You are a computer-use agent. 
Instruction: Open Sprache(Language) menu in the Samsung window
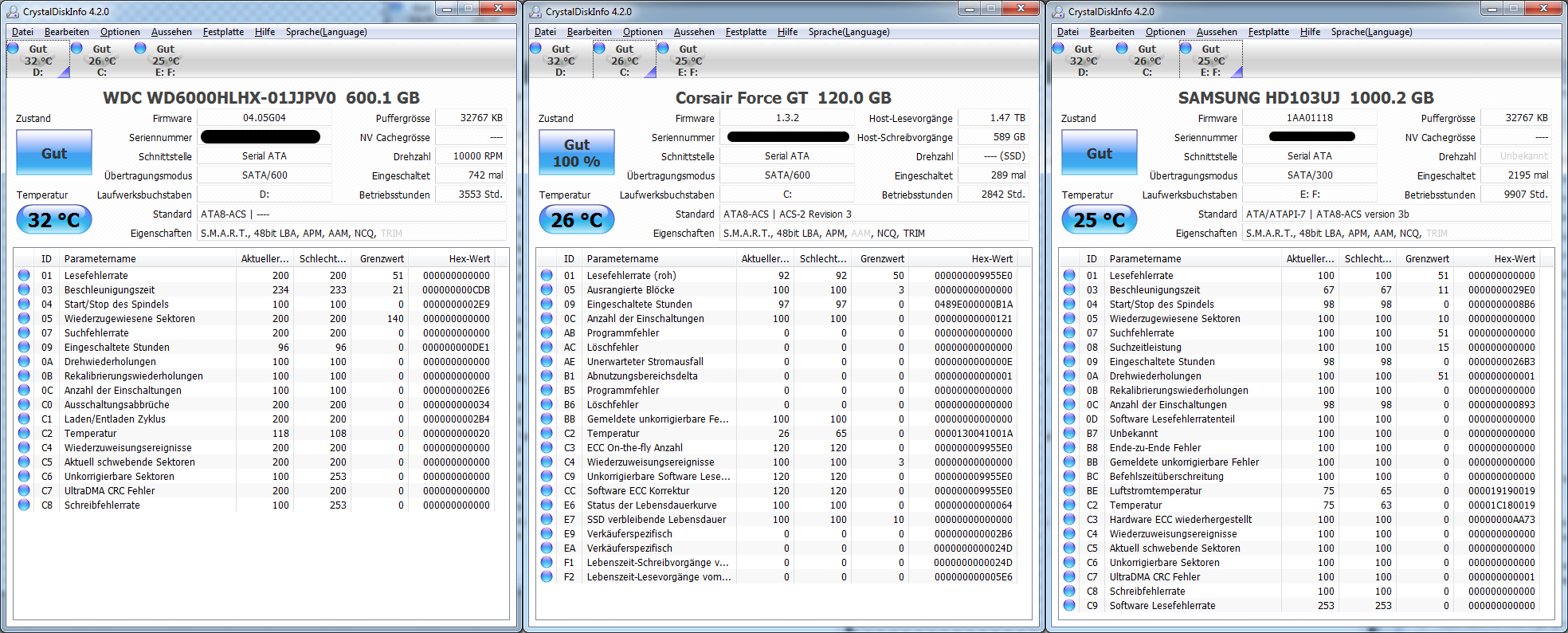pos(1371,32)
